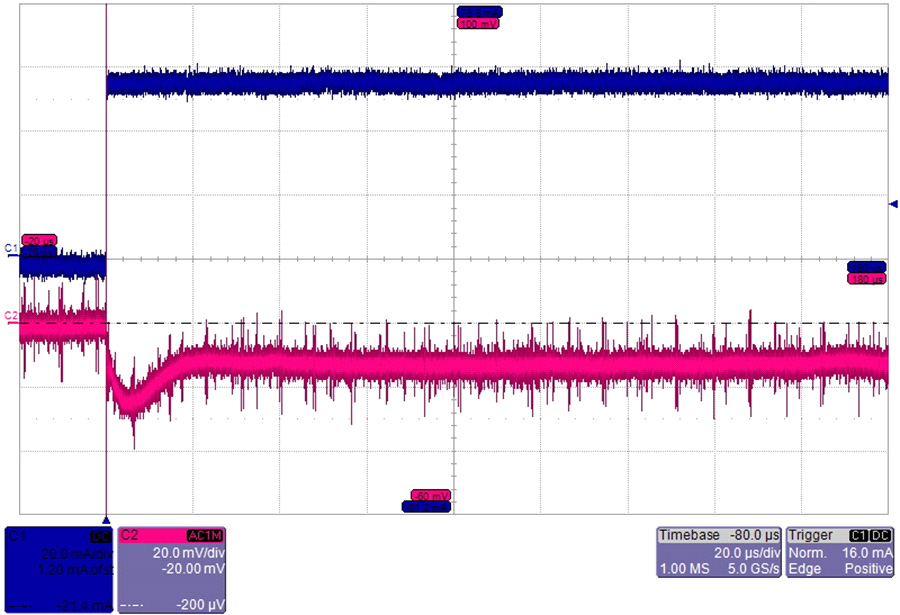Click the pink 100 mV top axis label
The height and width of the screenshot is (615, 900).
(x=477, y=23)
